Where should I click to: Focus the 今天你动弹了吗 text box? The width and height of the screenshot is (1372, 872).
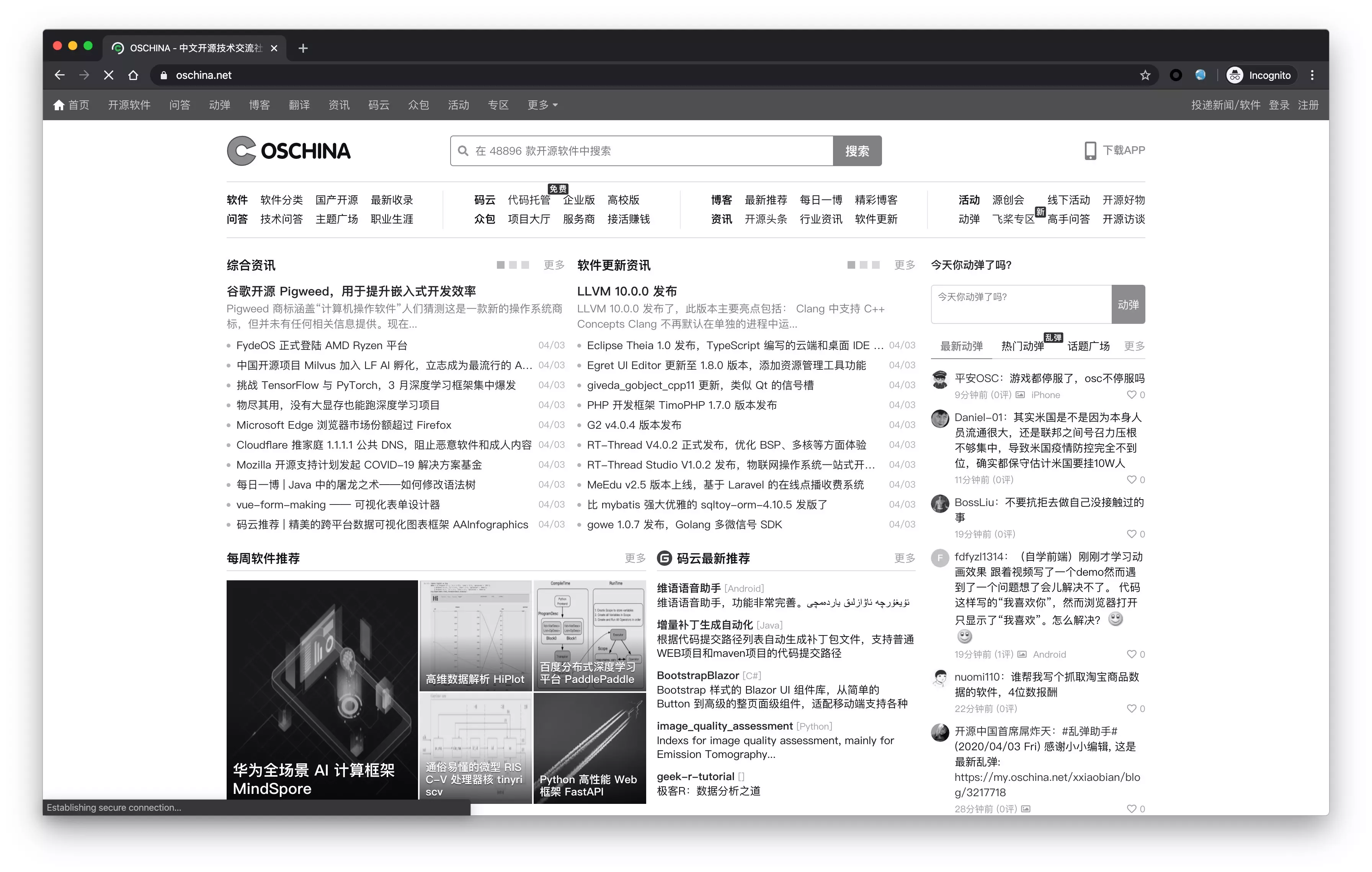(x=1021, y=305)
